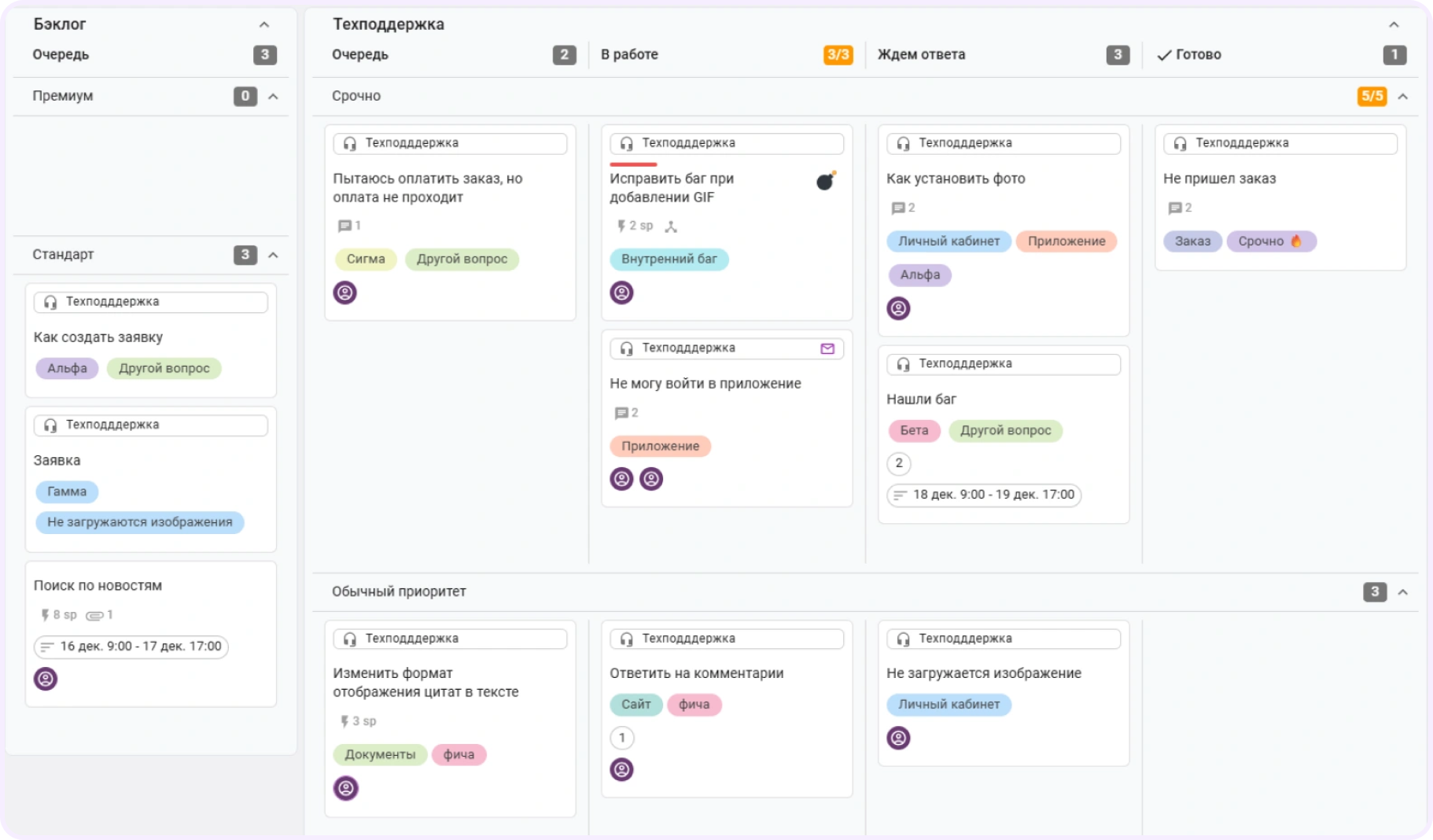This screenshot has height=840, width=1433.
Task: Click the В работе column header
Action: (x=629, y=54)
